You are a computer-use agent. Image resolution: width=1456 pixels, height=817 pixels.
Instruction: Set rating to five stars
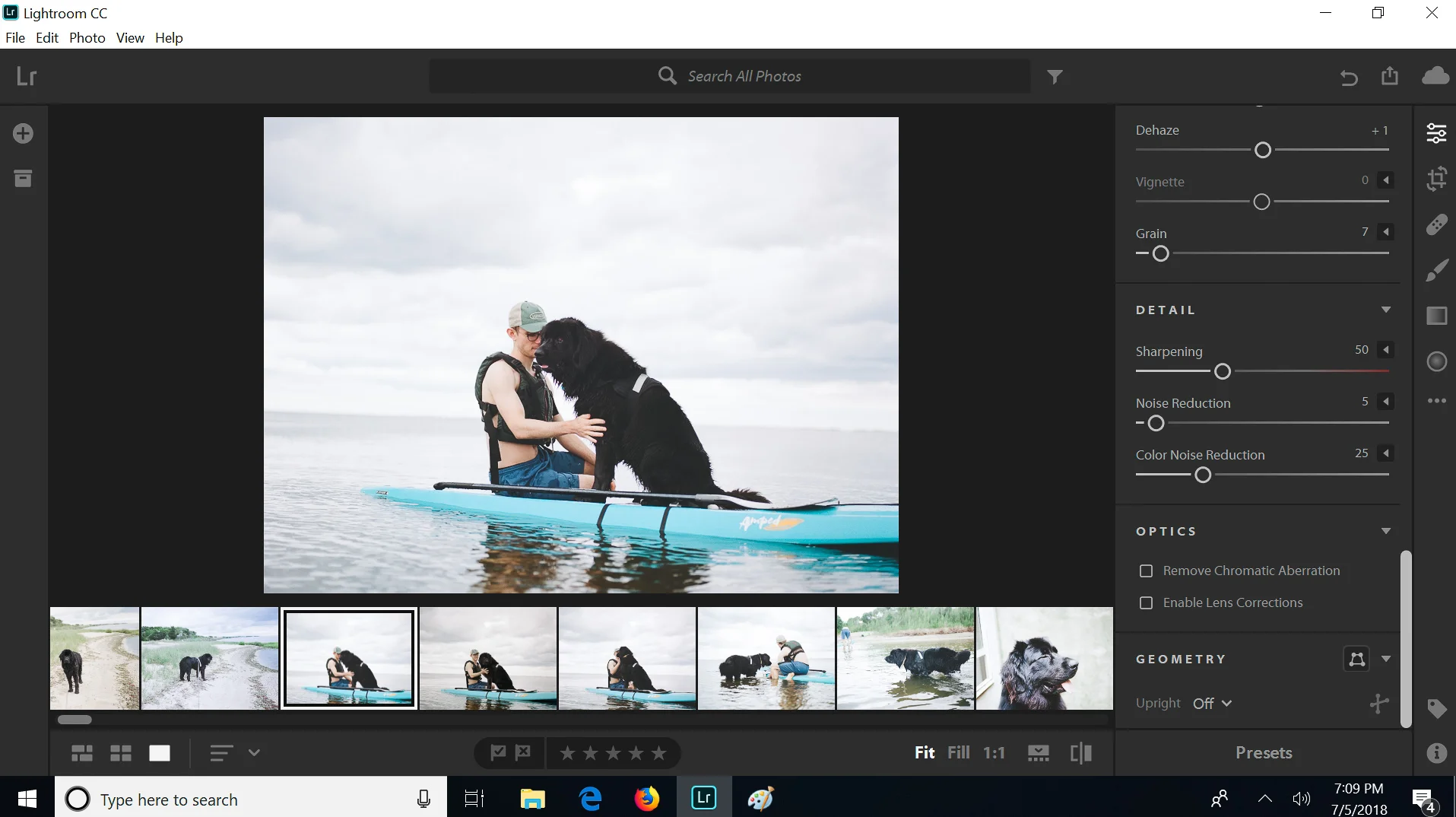click(659, 753)
